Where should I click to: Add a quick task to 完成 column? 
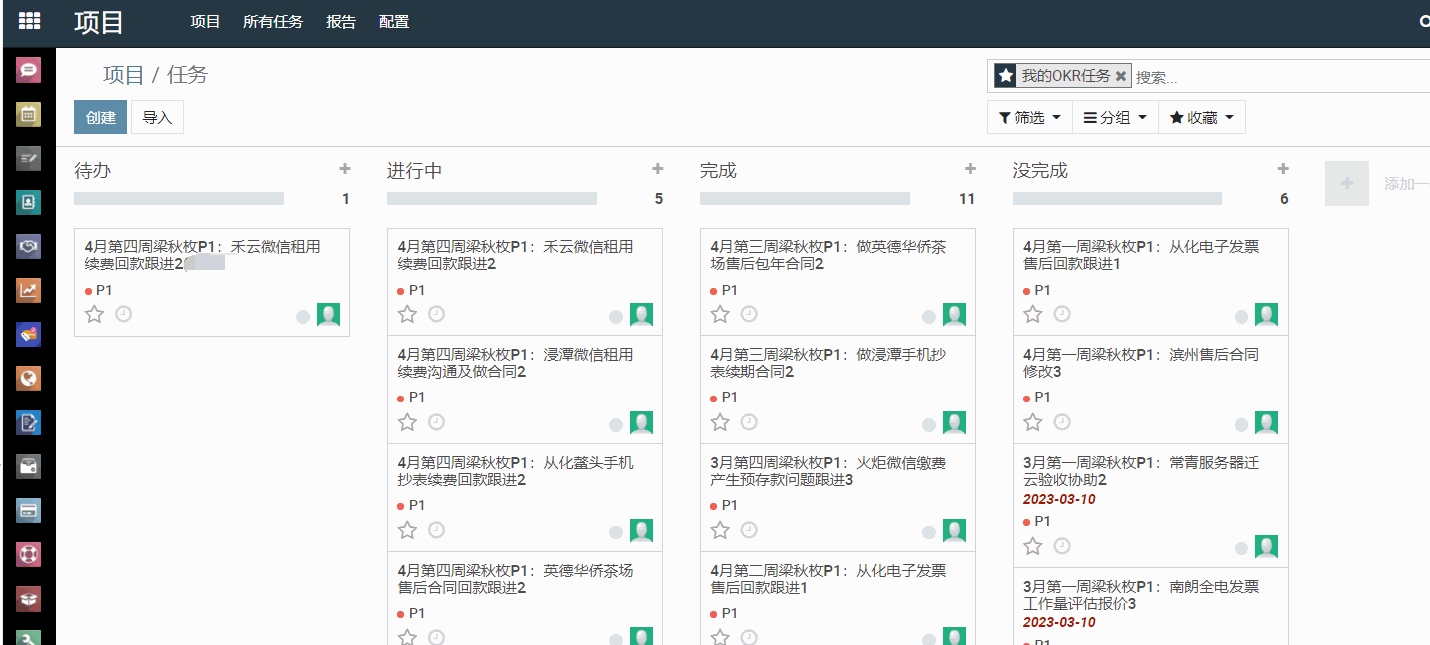970,169
